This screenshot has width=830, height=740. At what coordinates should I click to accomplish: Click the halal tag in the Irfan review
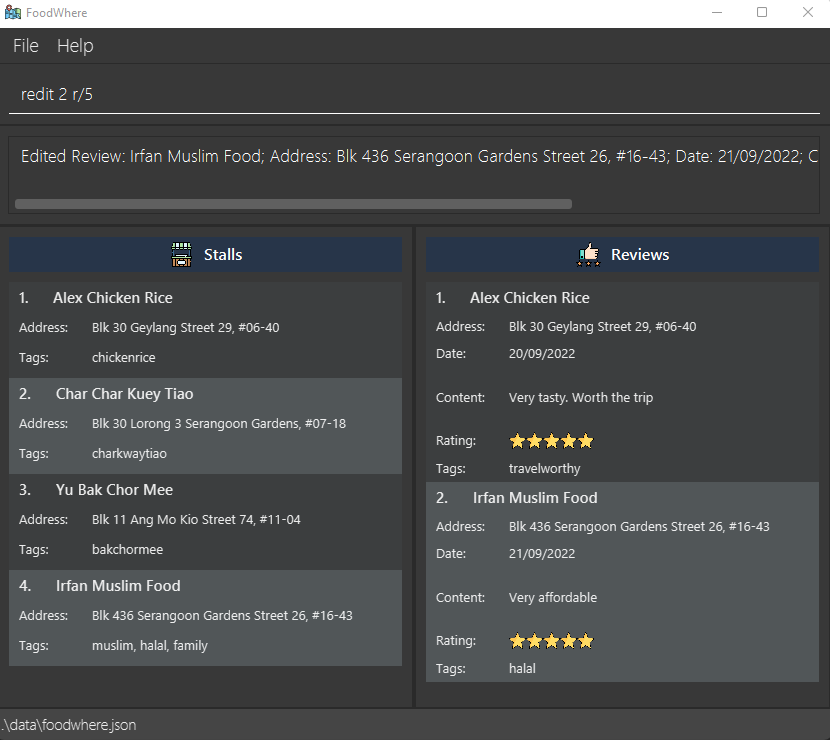522,669
